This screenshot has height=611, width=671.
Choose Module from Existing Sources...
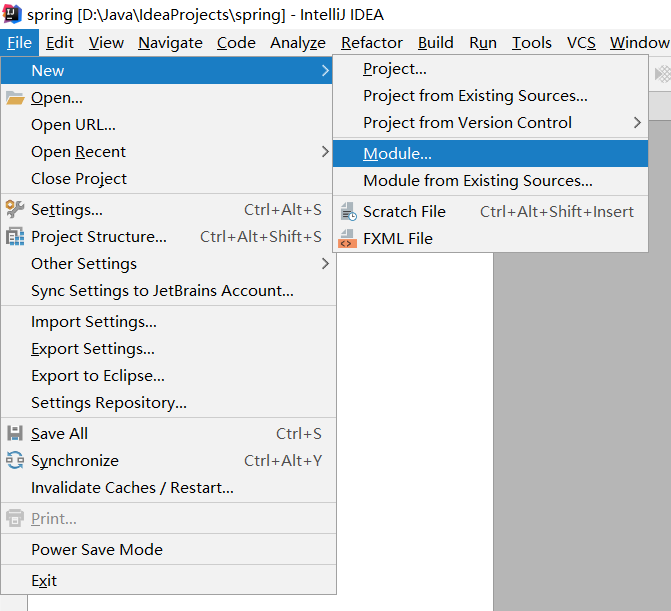coord(477,181)
